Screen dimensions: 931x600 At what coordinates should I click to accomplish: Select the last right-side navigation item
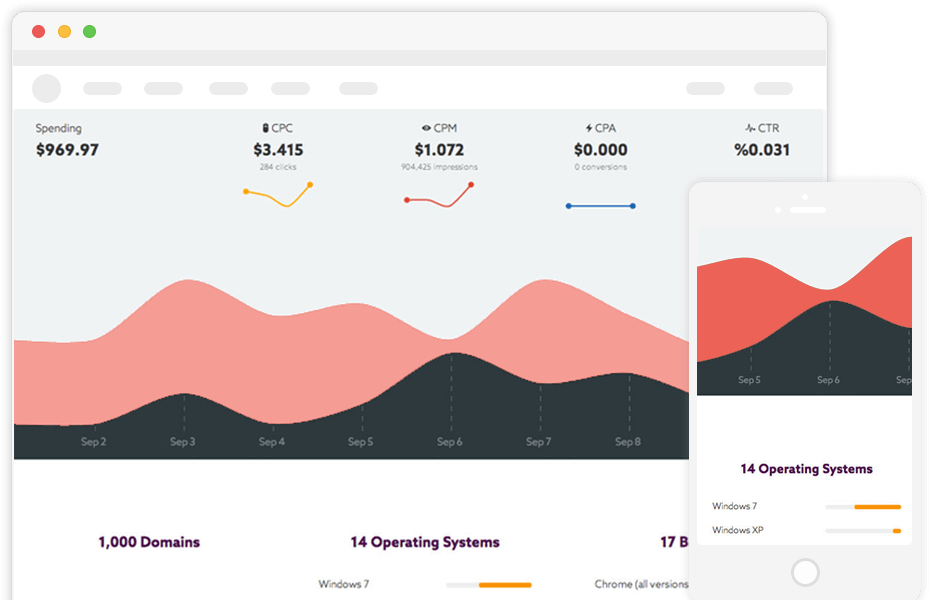click(x=773, y=89)
